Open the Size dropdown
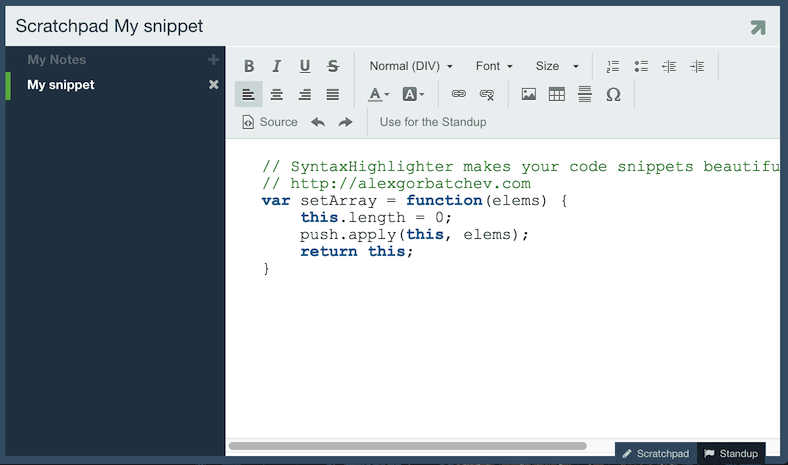 pyautogui.click(x=557, y=66)
